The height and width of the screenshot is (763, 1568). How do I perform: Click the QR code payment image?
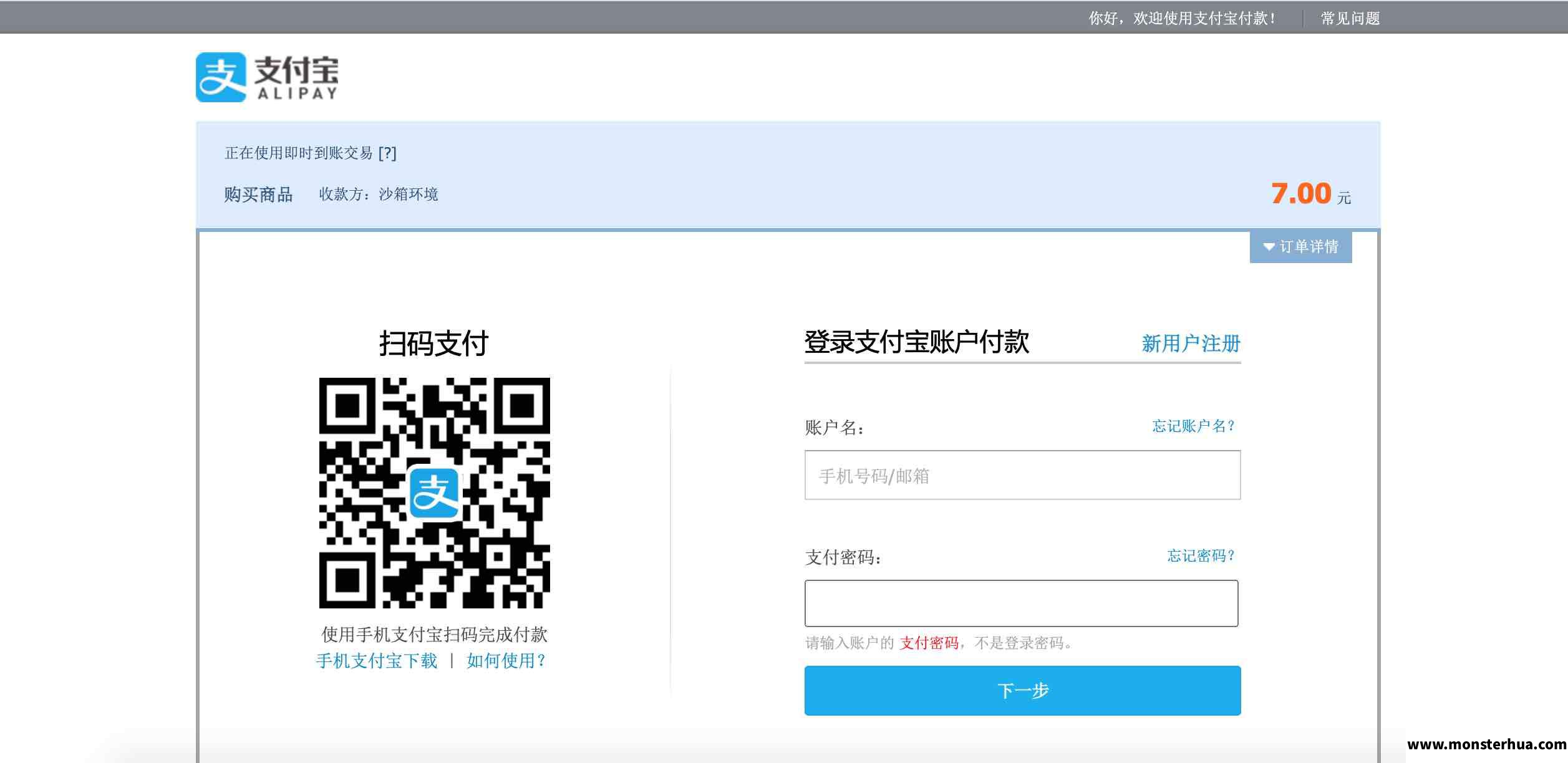coord(435,493)
